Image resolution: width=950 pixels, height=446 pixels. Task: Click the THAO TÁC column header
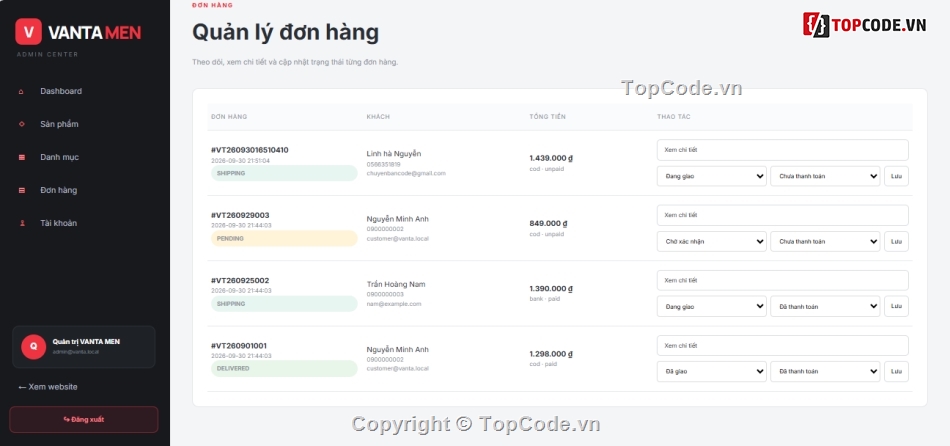pyautogui.click(x=674, y=117)
